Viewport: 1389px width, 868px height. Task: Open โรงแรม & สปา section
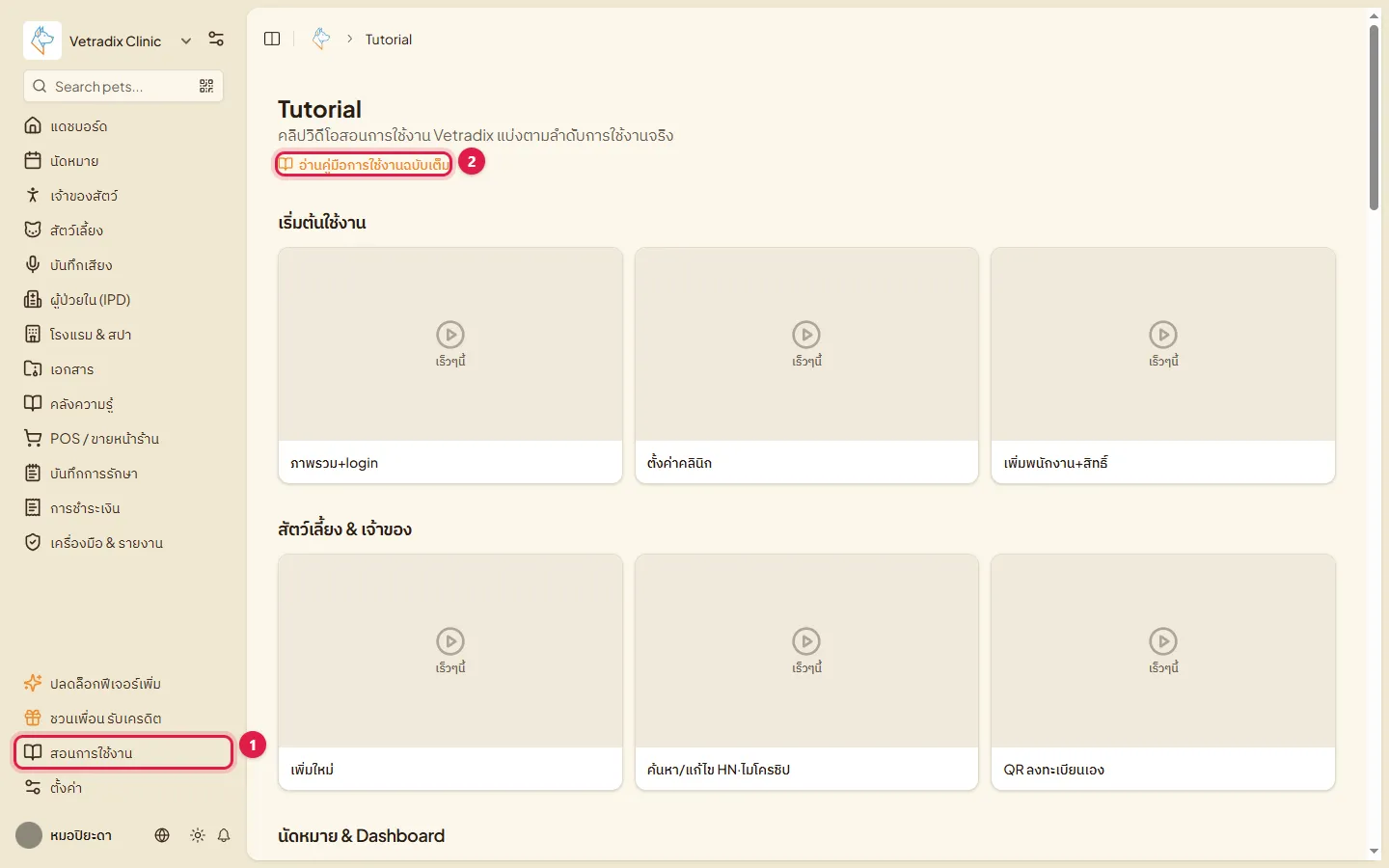pos(123,335)
